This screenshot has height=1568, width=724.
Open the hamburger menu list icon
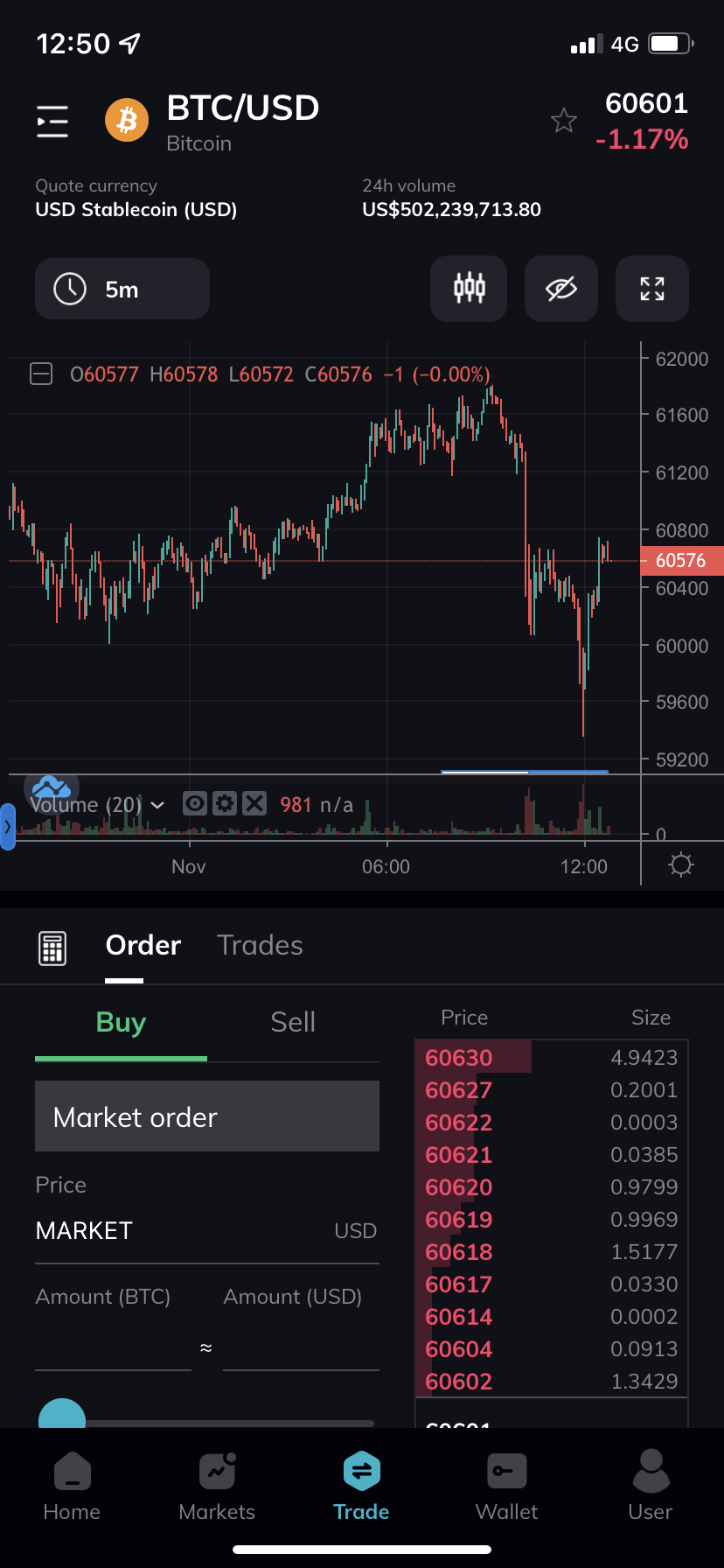point(52,121)
